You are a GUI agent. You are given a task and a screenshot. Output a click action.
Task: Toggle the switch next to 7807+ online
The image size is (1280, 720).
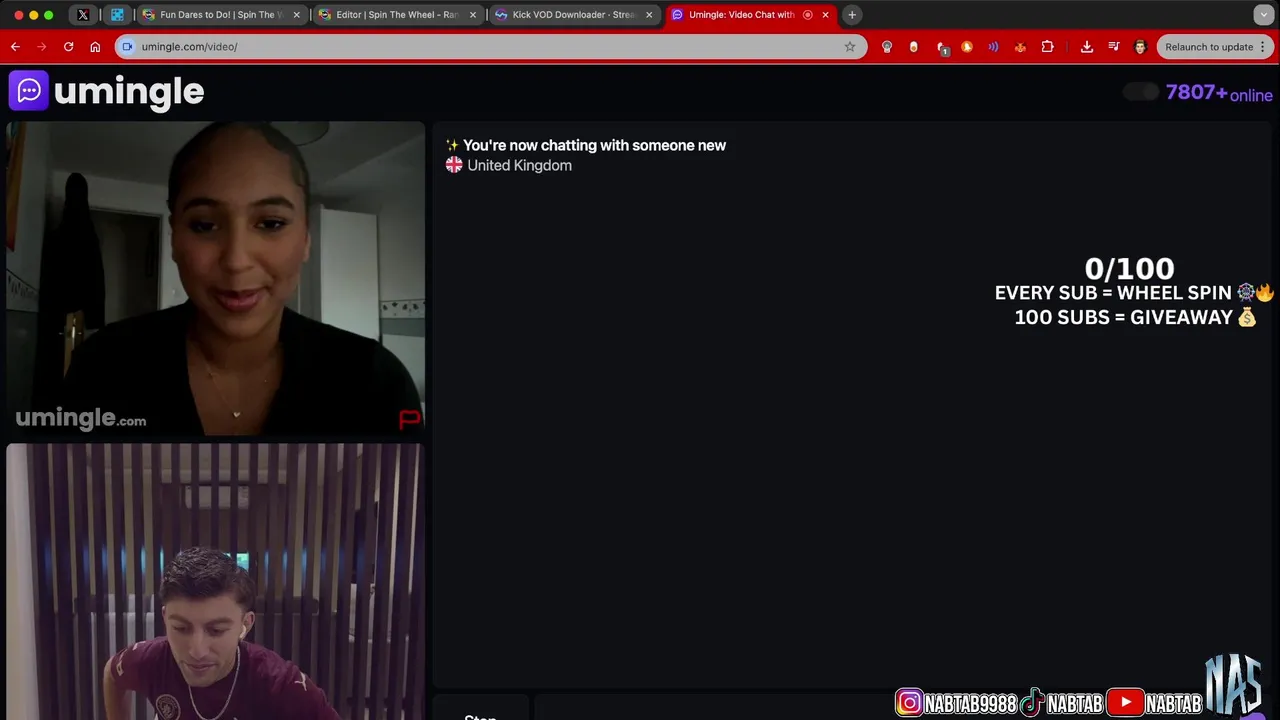1140,92
